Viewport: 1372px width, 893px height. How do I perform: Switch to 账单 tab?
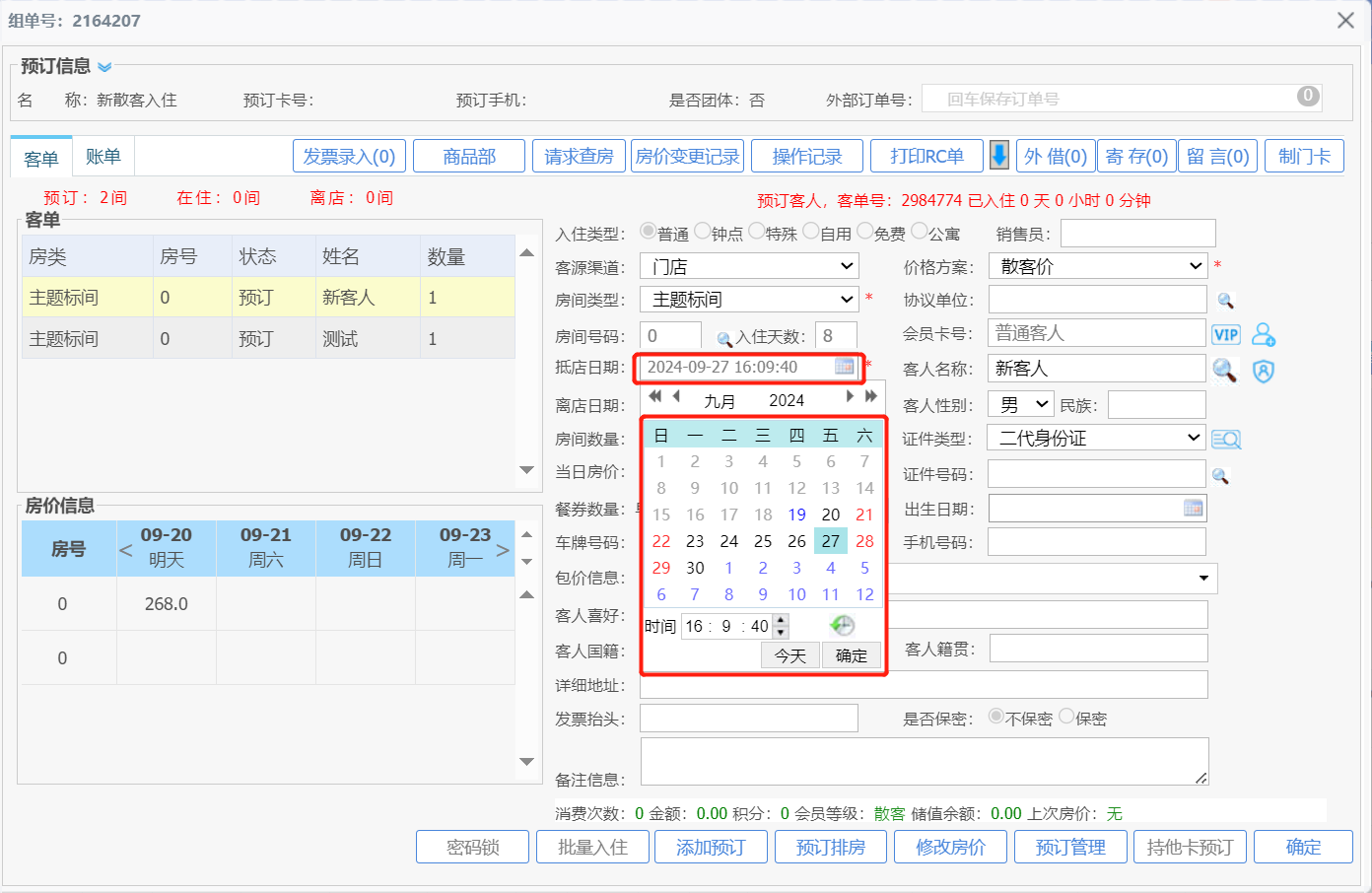pos(103,157)
